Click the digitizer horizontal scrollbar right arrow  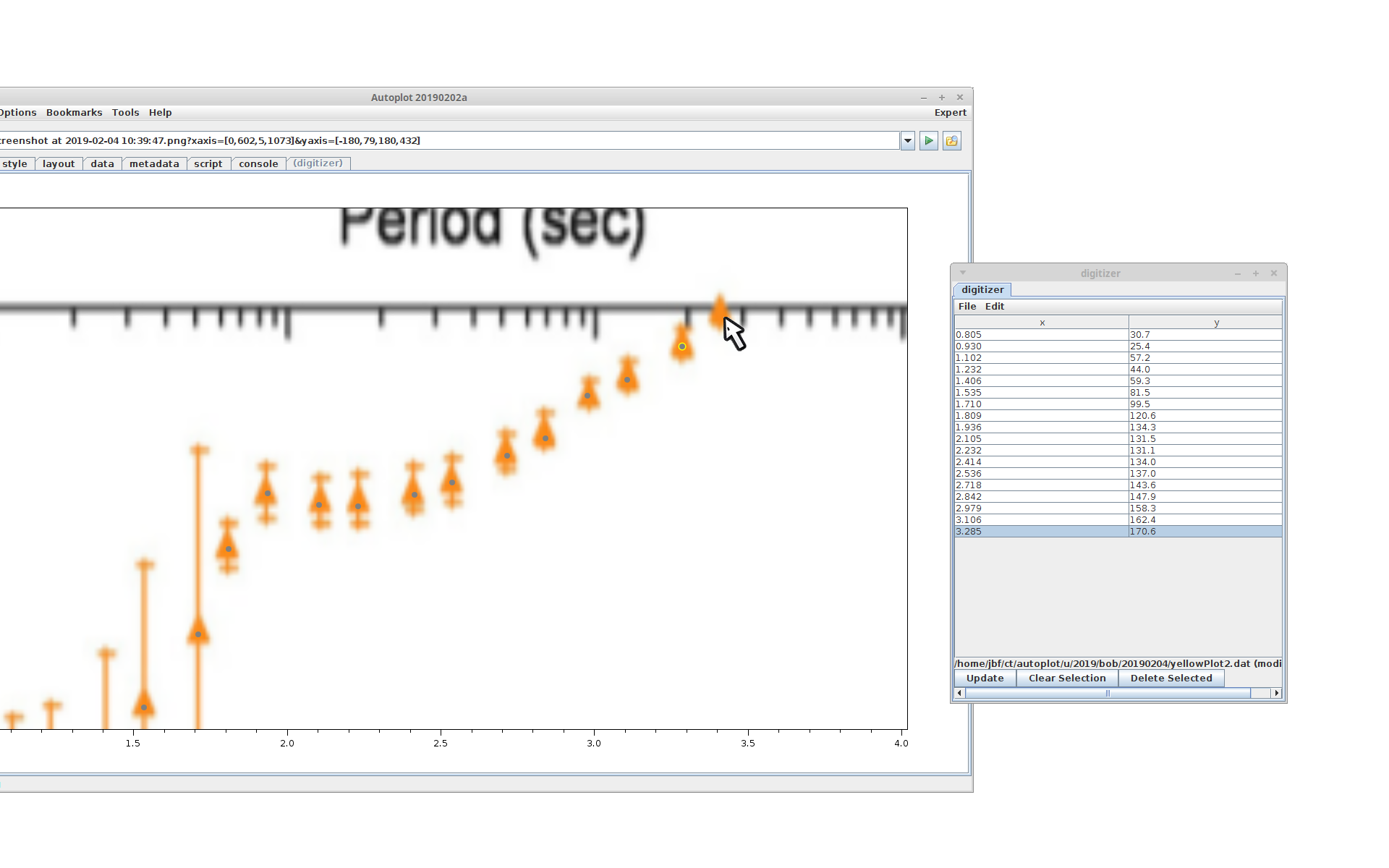[x=1277, y=693]
